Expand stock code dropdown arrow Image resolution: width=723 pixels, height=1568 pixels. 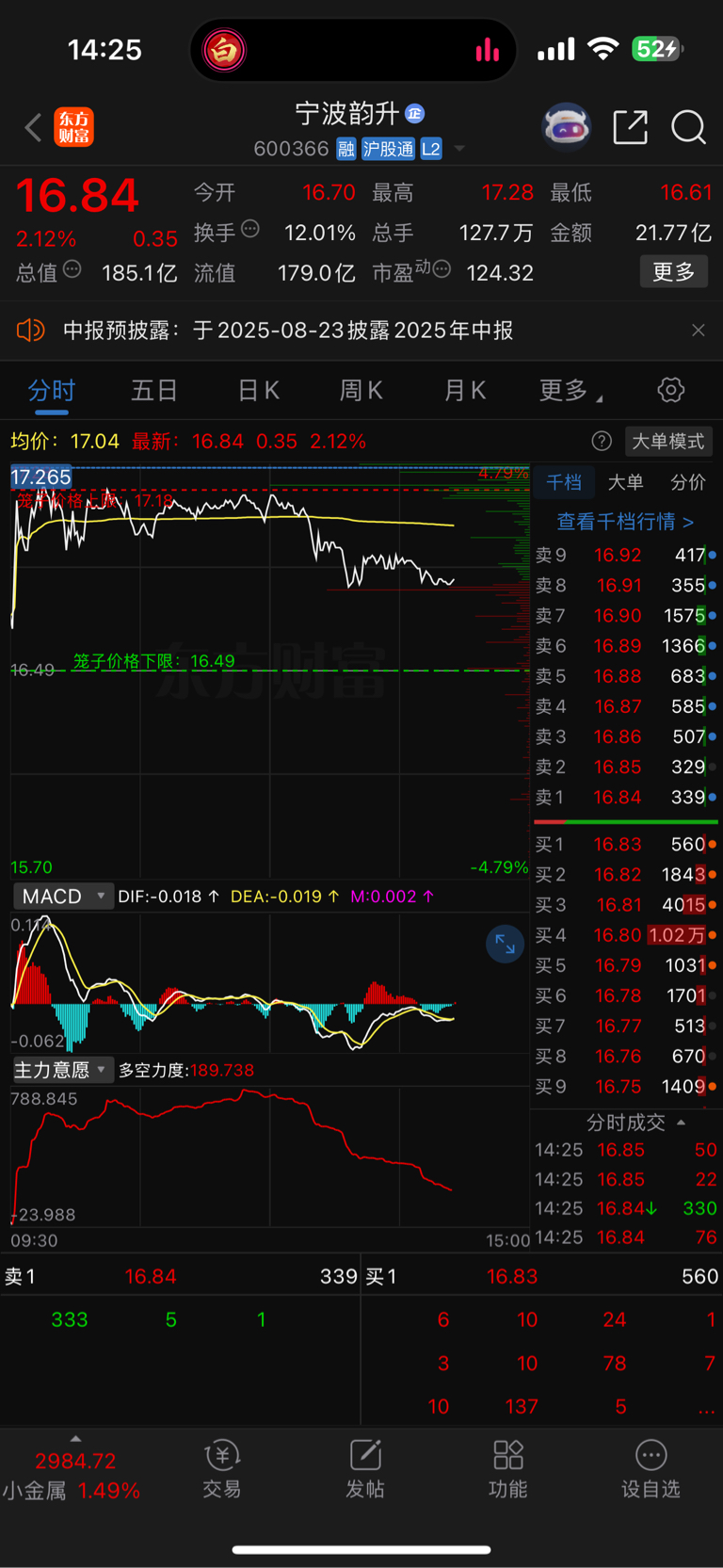coord(459,149)
